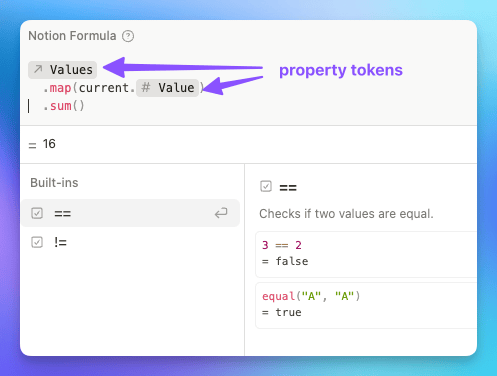This screenshot has width=497, height=376.
Task: Click the map function in formula
Action: tap(60, 88)
